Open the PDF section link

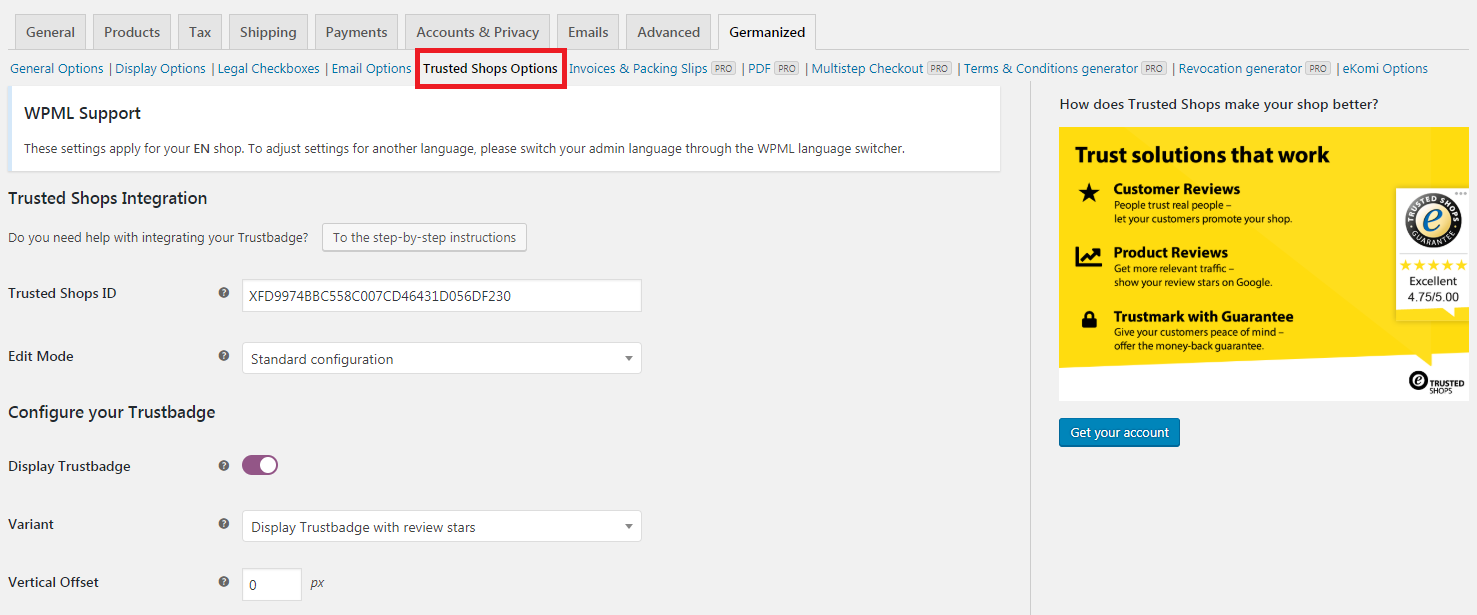[x=759, y=69]
